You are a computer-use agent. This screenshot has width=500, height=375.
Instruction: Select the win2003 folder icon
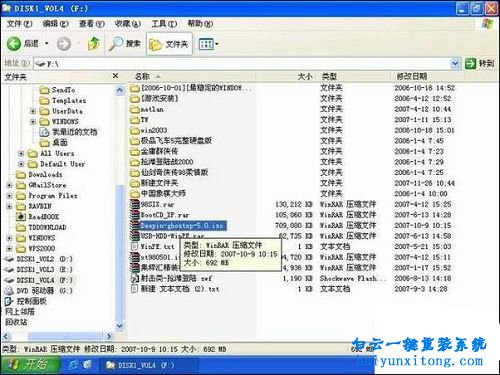[x=135, y=130]
